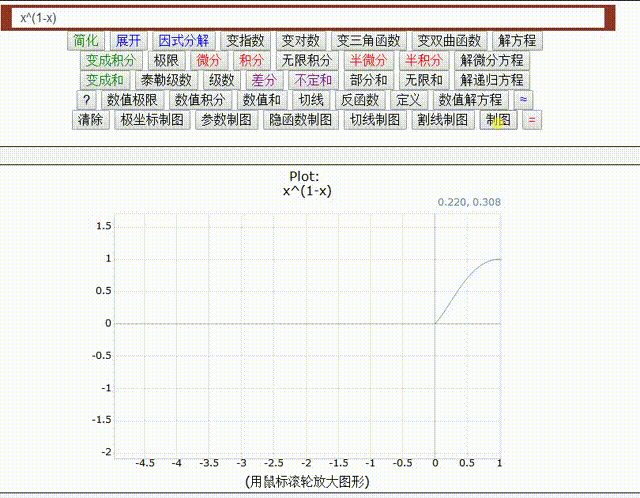Click the 积分 integrate button

[249, 61]
